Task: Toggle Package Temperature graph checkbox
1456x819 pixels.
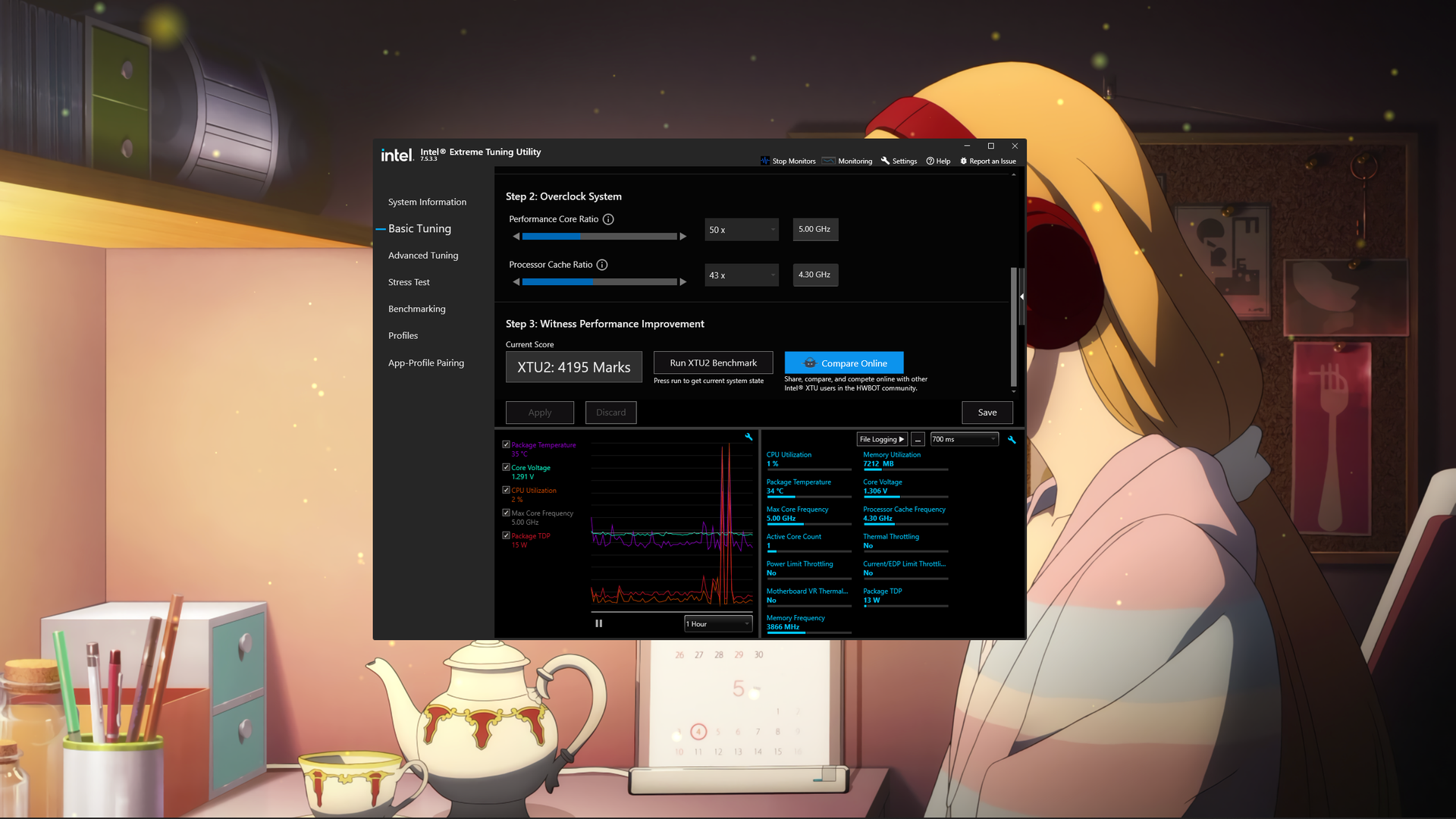Action: coord(506,444)
